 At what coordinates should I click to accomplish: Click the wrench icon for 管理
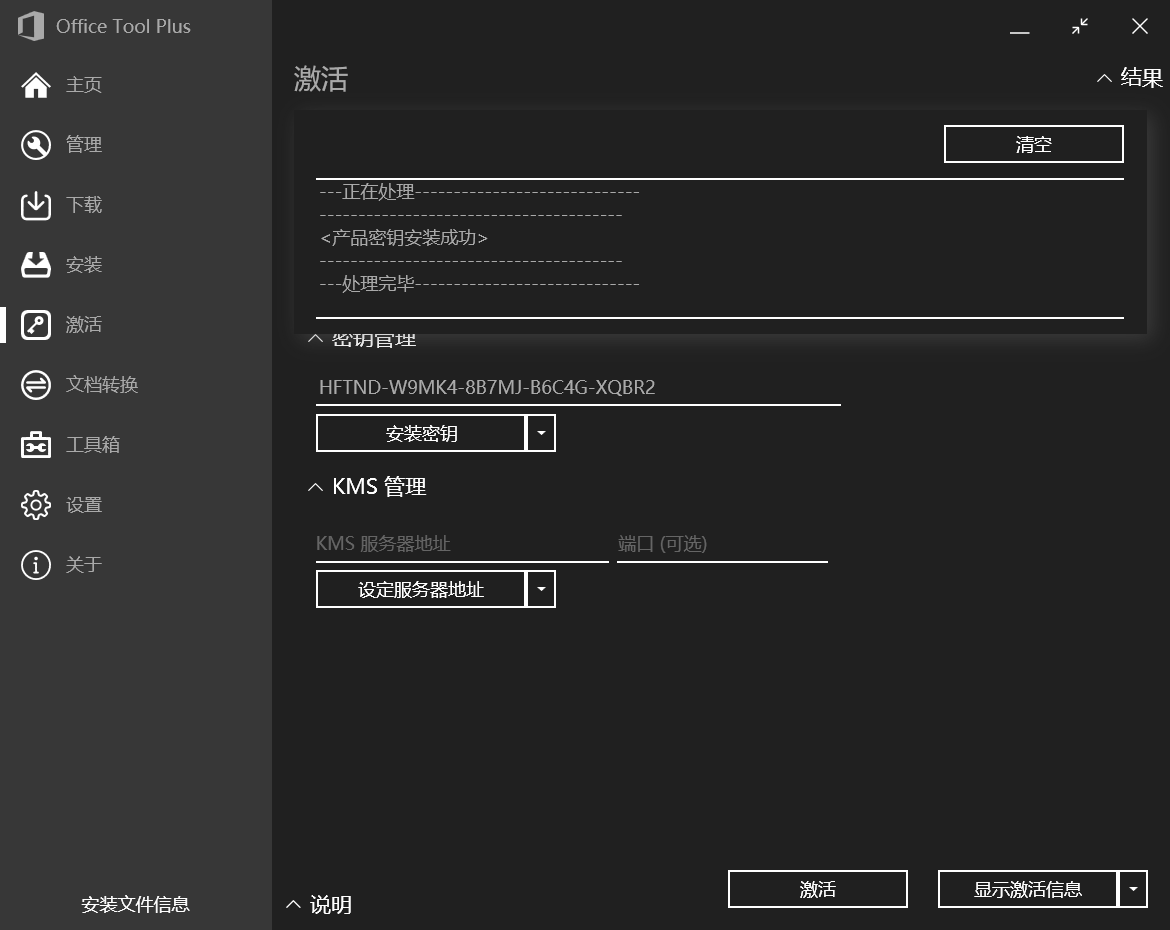[36, 145]
